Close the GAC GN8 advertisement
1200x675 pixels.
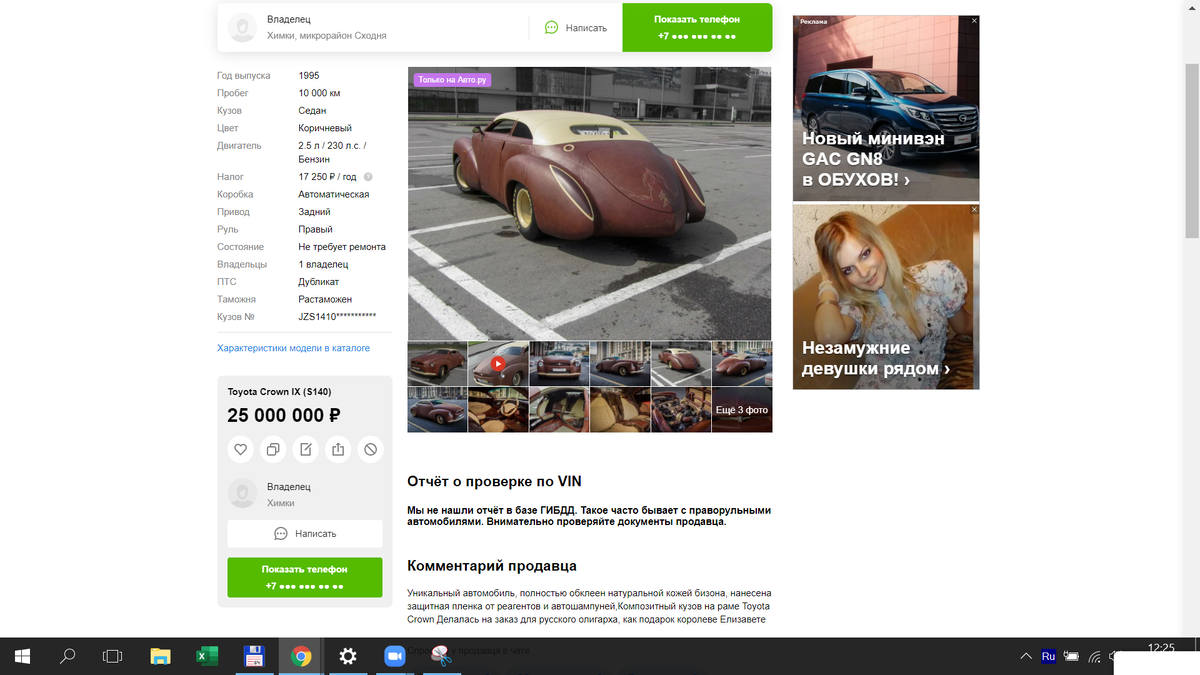click(974, 20)
